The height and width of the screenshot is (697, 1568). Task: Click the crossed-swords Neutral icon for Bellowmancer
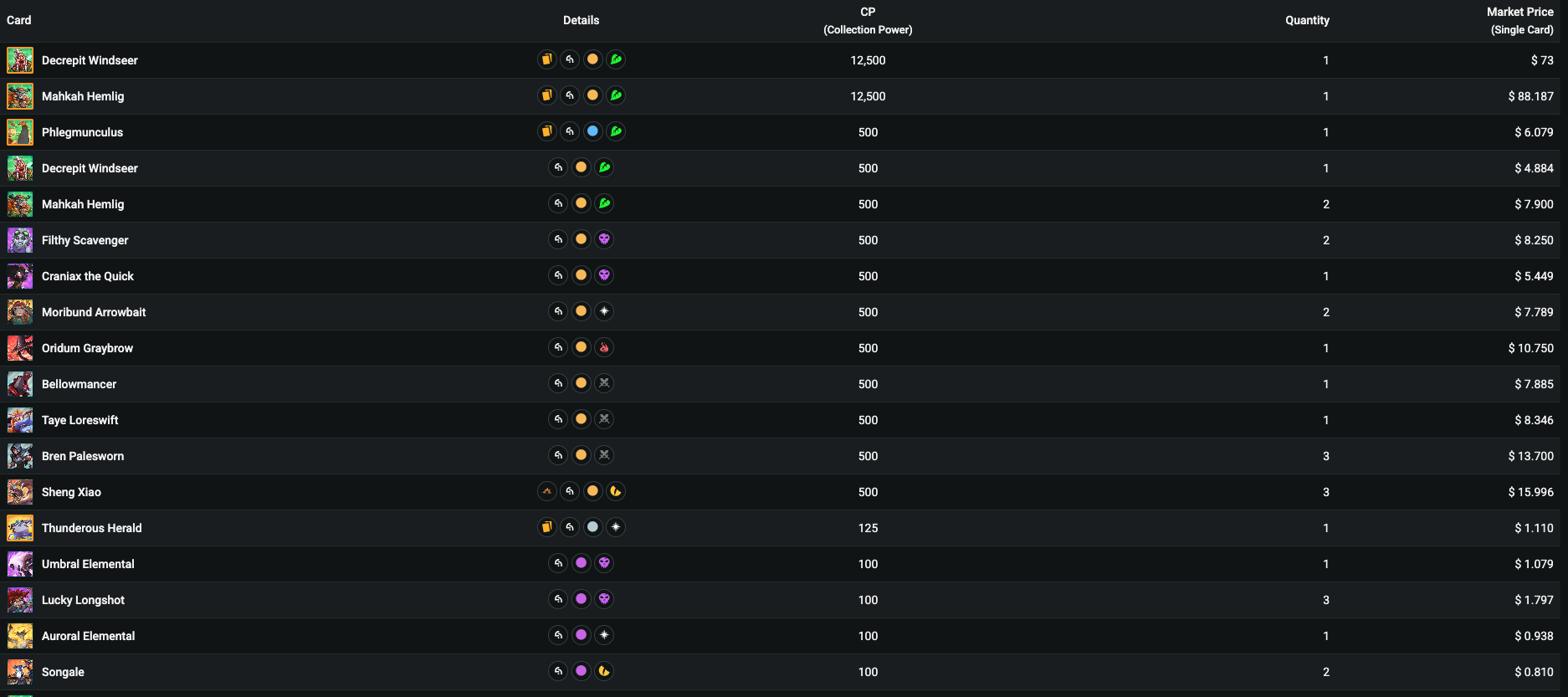[x=604, y=383]
